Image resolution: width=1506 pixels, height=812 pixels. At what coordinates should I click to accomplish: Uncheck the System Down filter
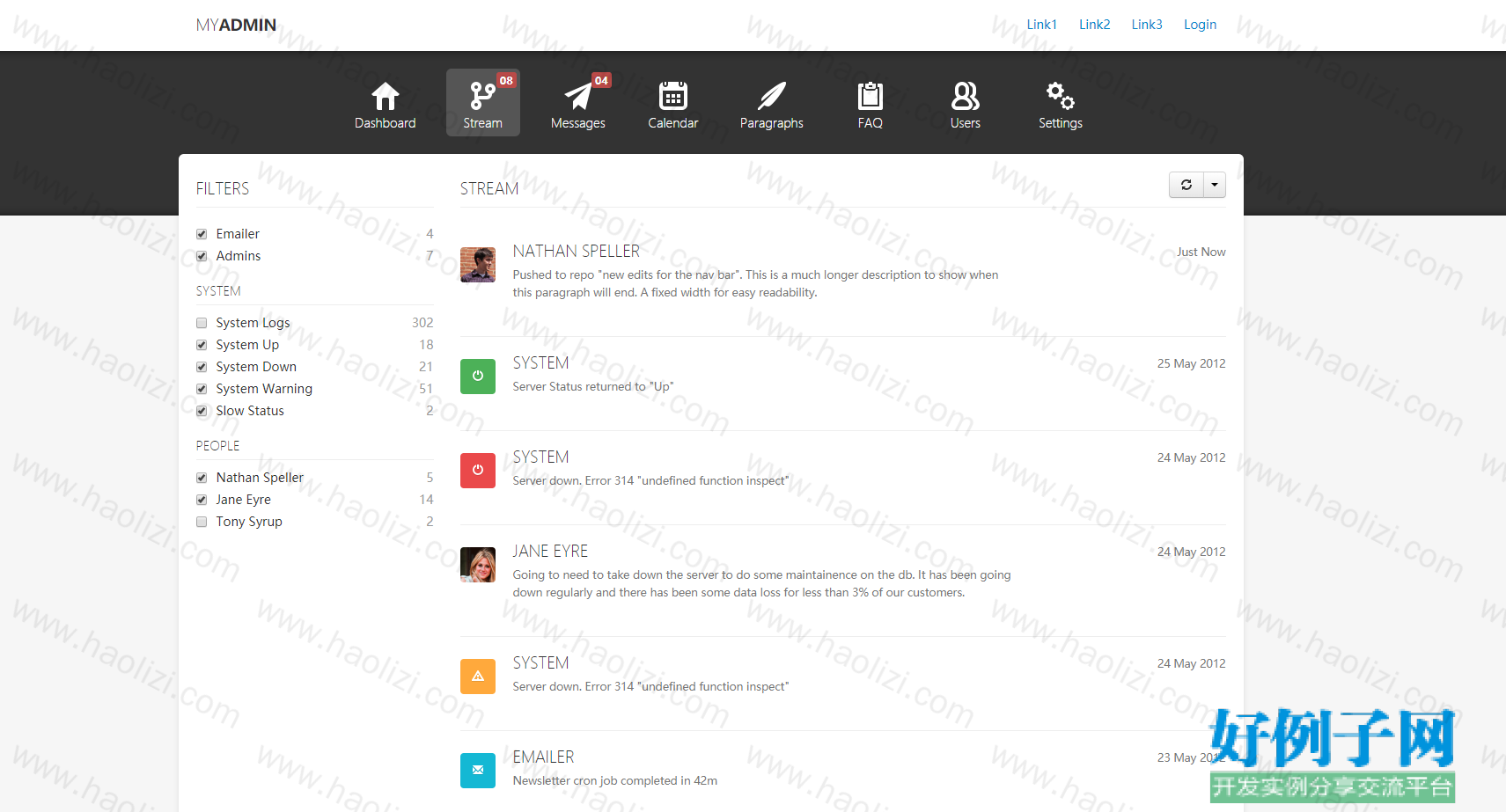pyautogui.click(x=202, y=367)
